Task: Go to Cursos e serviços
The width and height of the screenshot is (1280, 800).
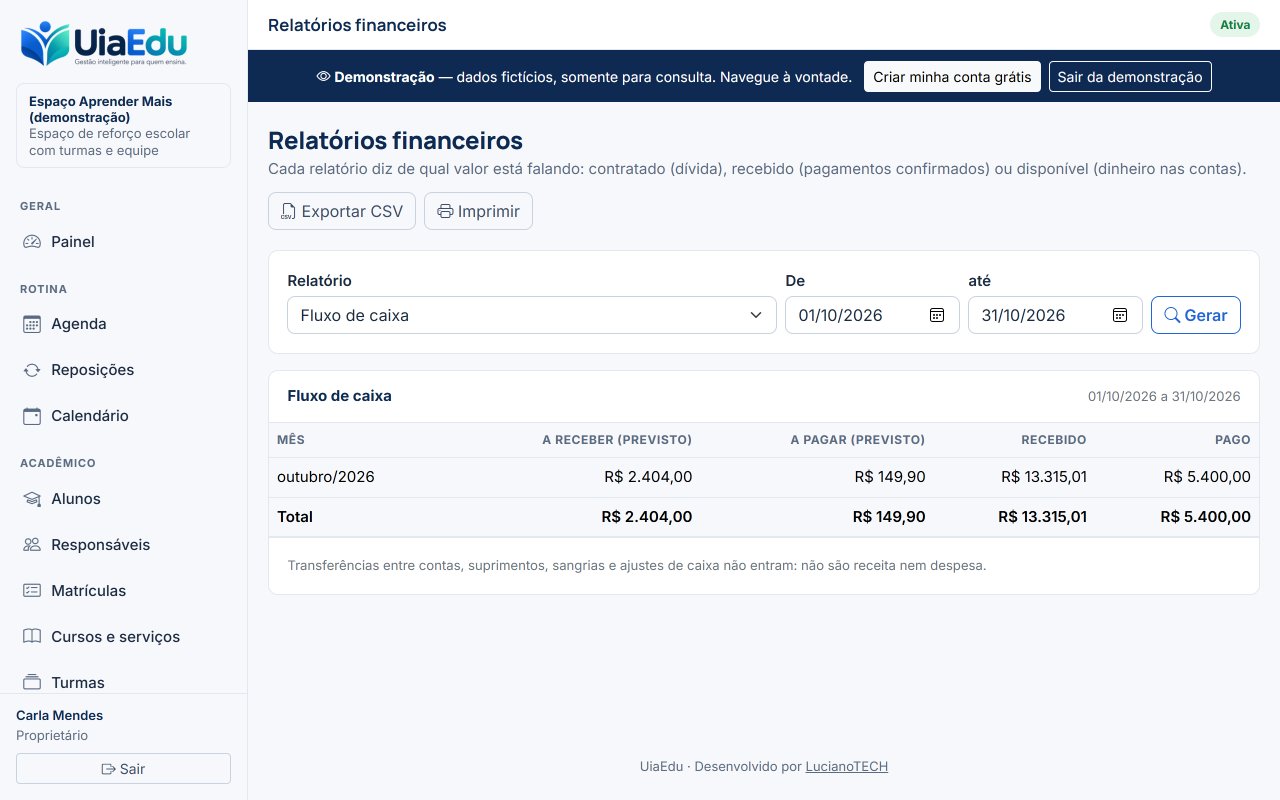Action: click(123, 637)
